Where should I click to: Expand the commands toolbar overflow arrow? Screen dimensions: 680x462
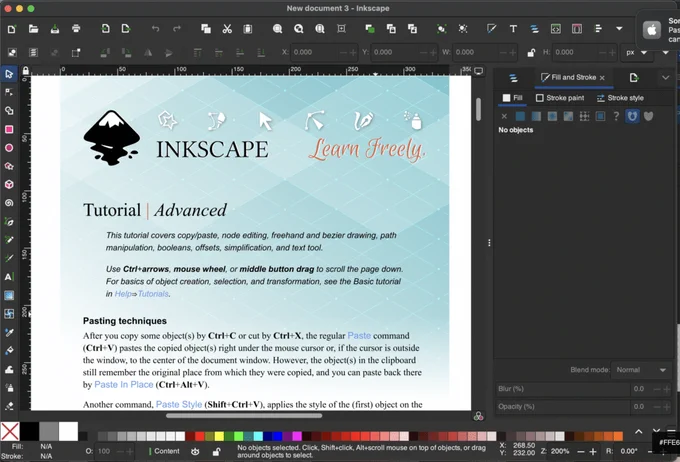619,29
